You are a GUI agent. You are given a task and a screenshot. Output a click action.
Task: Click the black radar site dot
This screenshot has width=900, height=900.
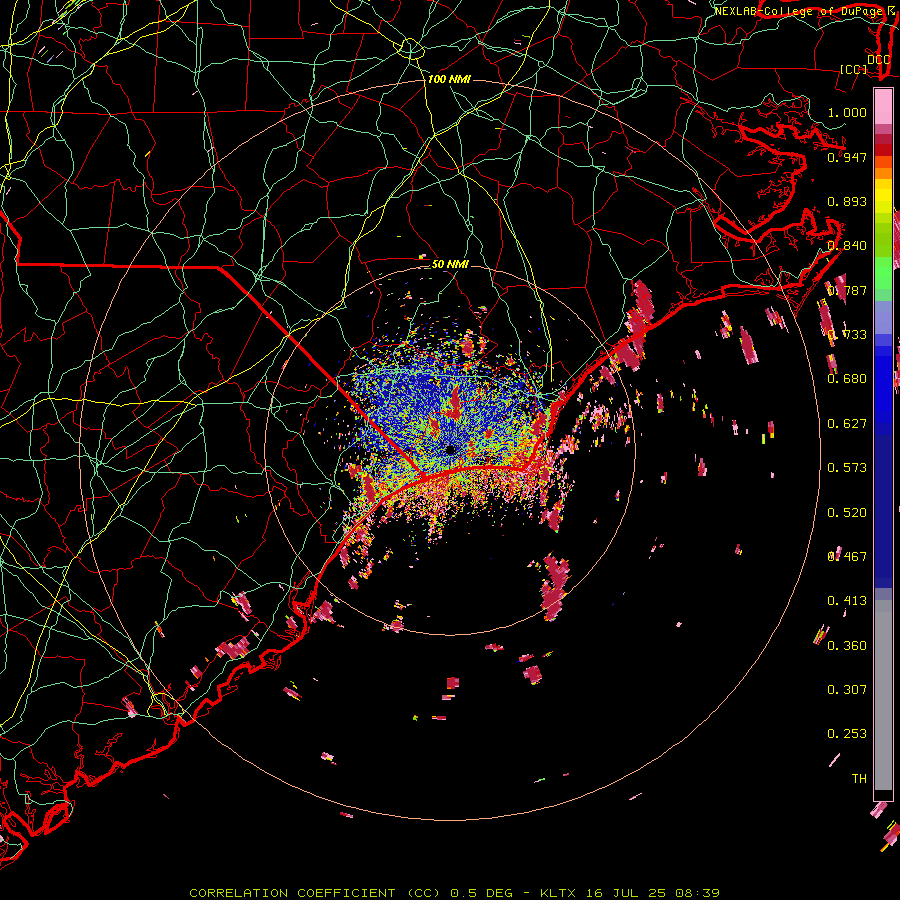(x=451, y=450)
